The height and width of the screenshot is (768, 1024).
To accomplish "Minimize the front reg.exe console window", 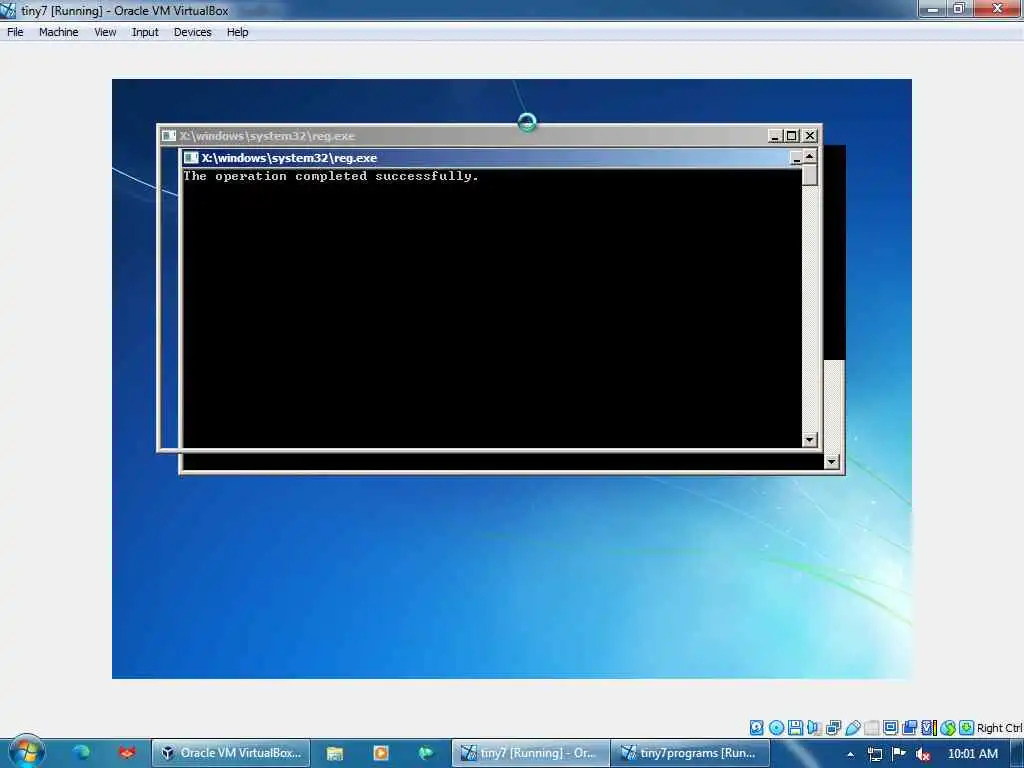I will coord(795,158).
